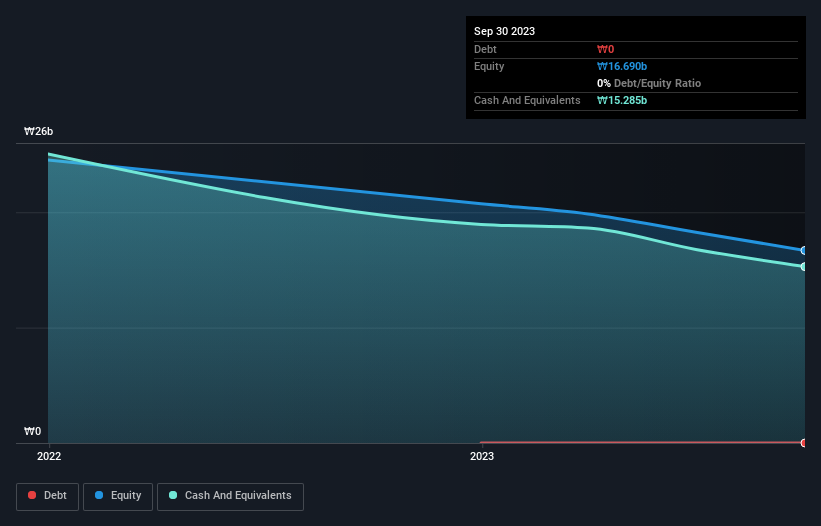Click the ₩0 y-axis label
The image size is (821, 526).
click(32, 431)
